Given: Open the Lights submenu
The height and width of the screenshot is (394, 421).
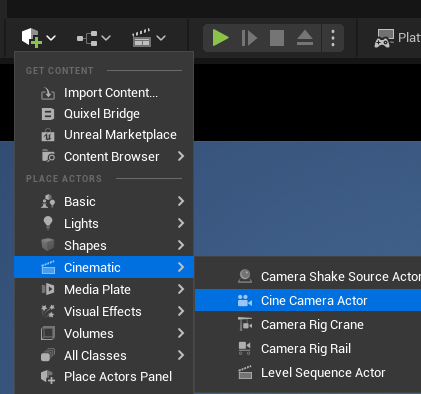Looking at the screenshot, I should pos(104,224).
